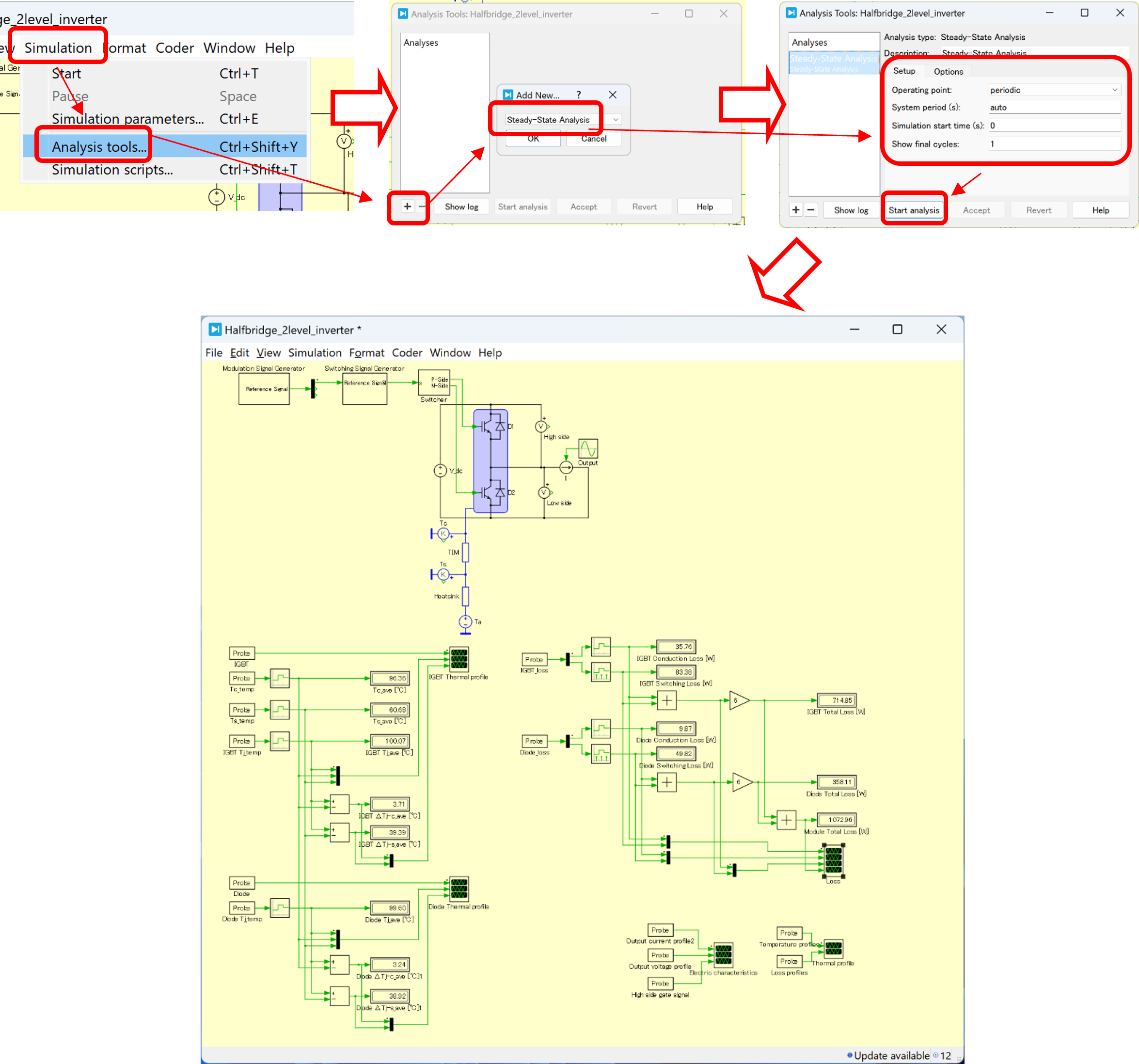This screenshot has height=1064, width=1139.
Task: Select the Switcher block
Action: (434, 383)
